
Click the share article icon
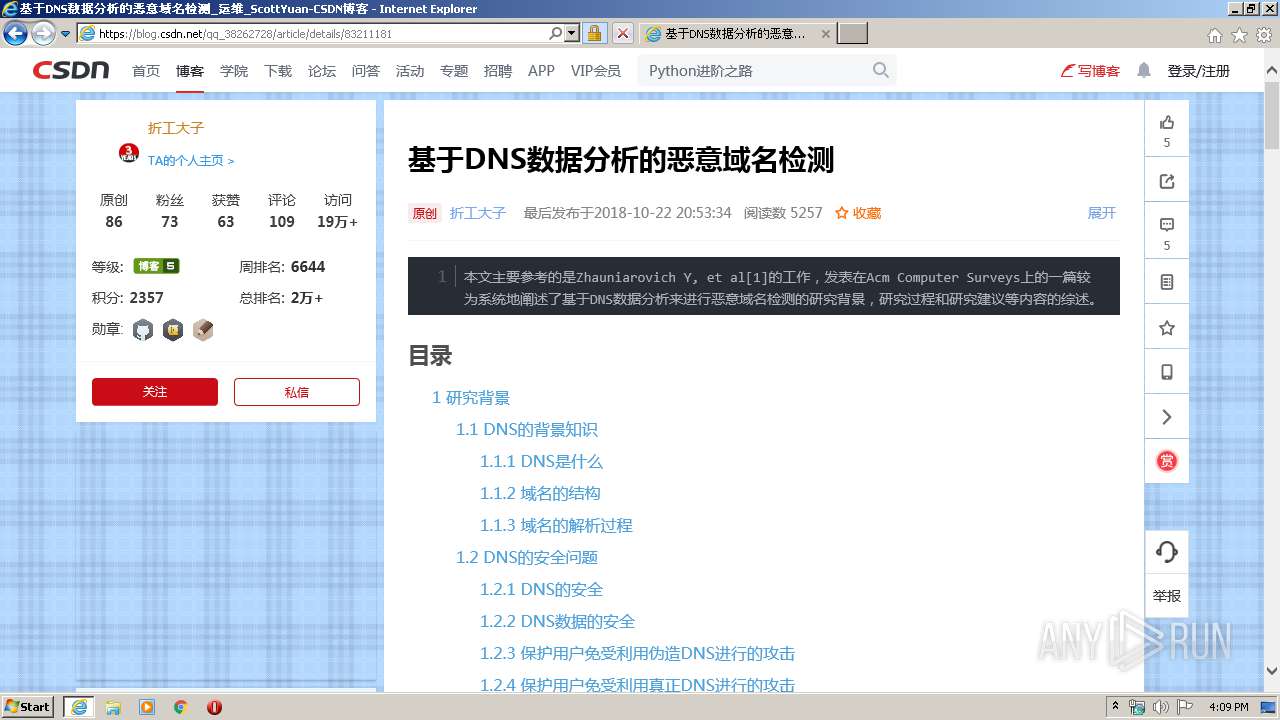tap(1166, 181)
